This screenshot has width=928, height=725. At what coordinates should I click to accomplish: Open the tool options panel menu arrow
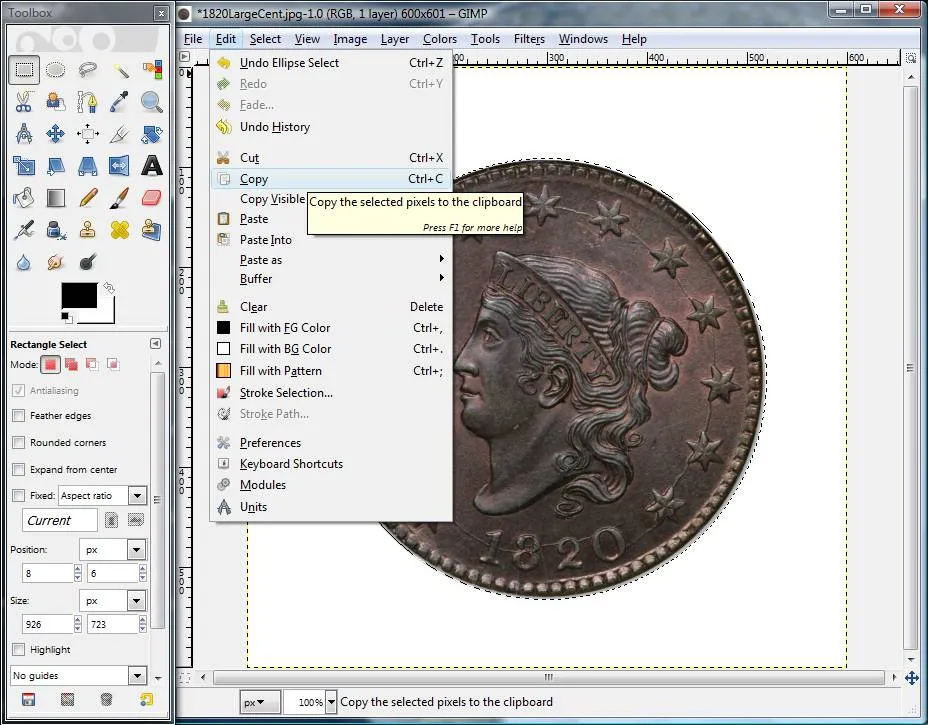point(155,344)
